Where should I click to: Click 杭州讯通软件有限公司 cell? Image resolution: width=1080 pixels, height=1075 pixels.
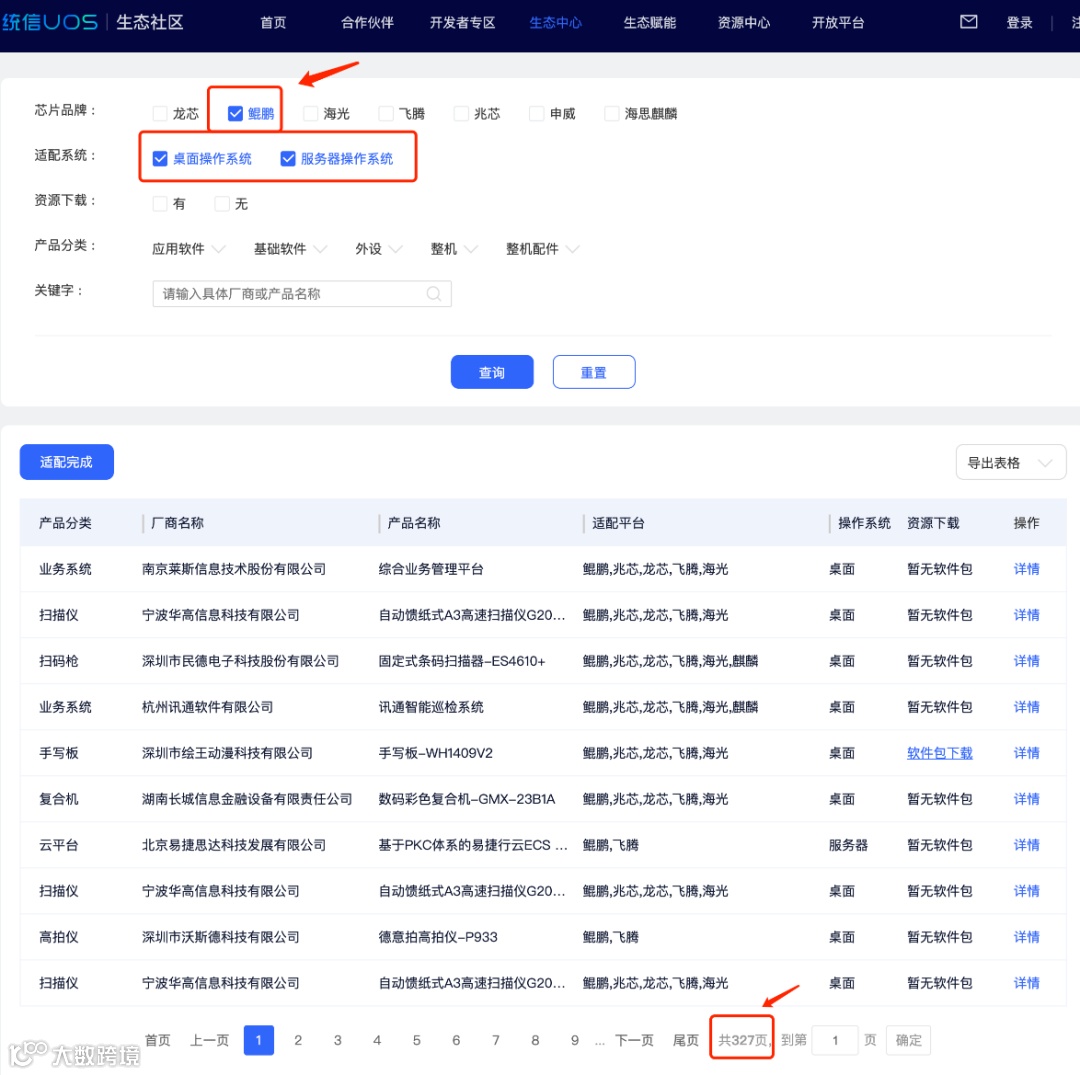coord(207,707)
